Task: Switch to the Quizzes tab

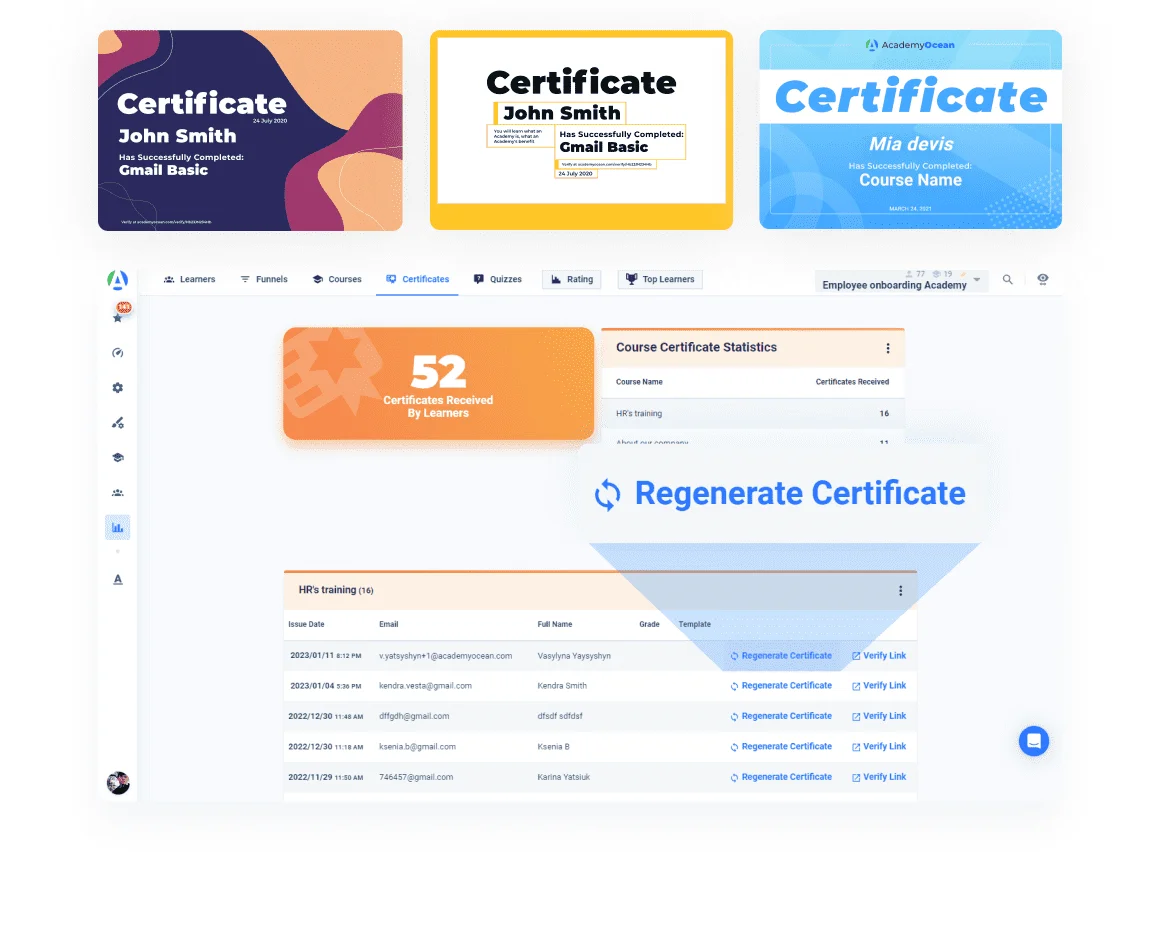Action: pos(497,279)
